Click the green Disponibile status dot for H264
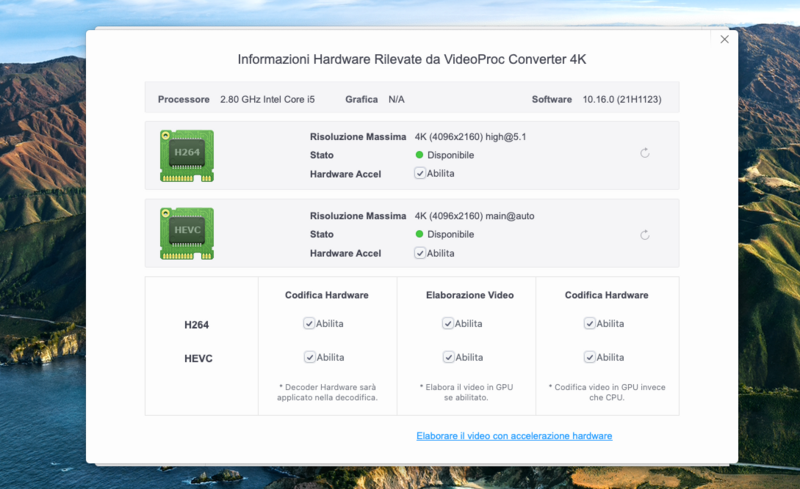This screenshot has height=489, width=800. point(419,155)
